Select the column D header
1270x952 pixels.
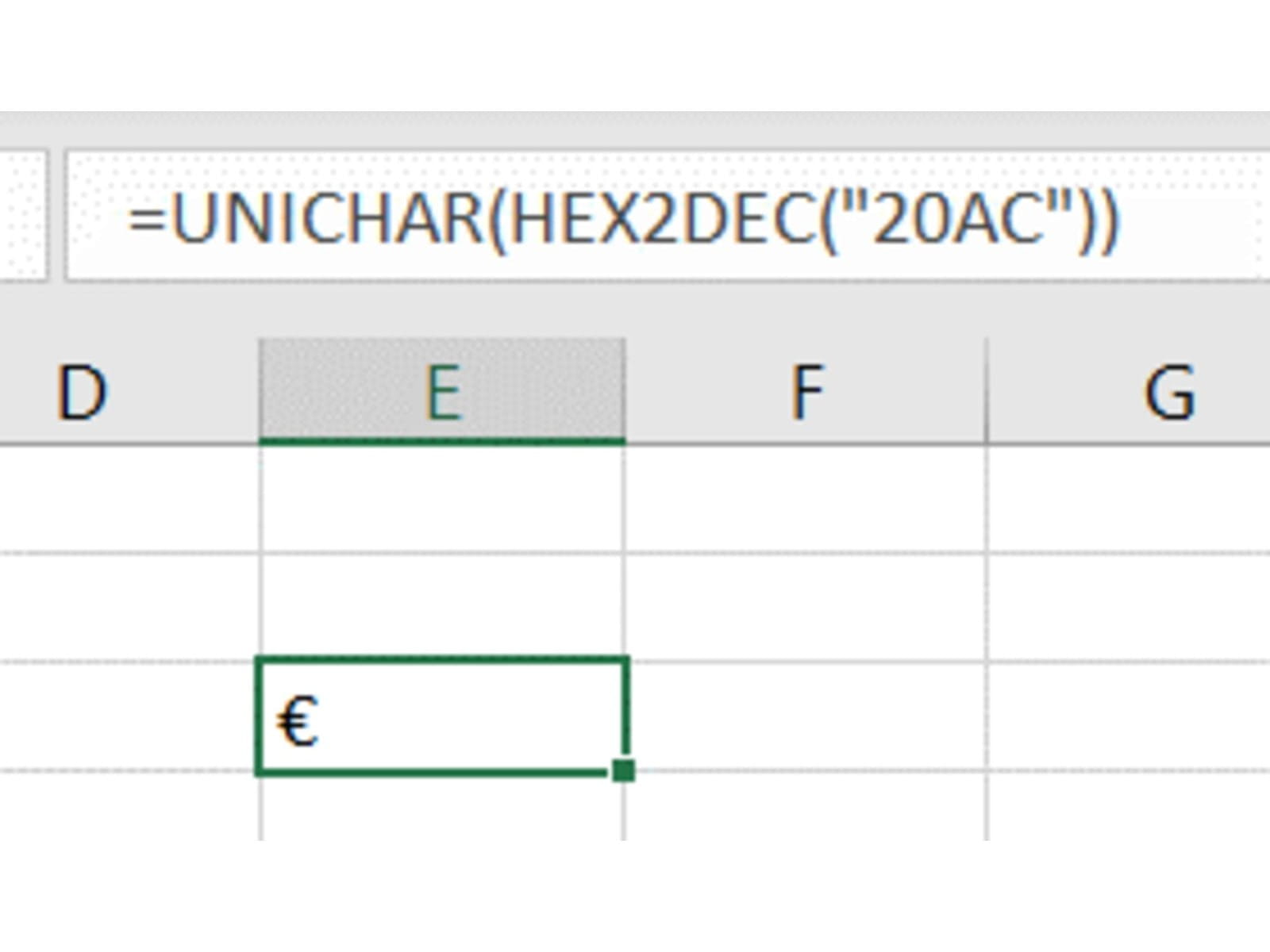tap(127, 391)
